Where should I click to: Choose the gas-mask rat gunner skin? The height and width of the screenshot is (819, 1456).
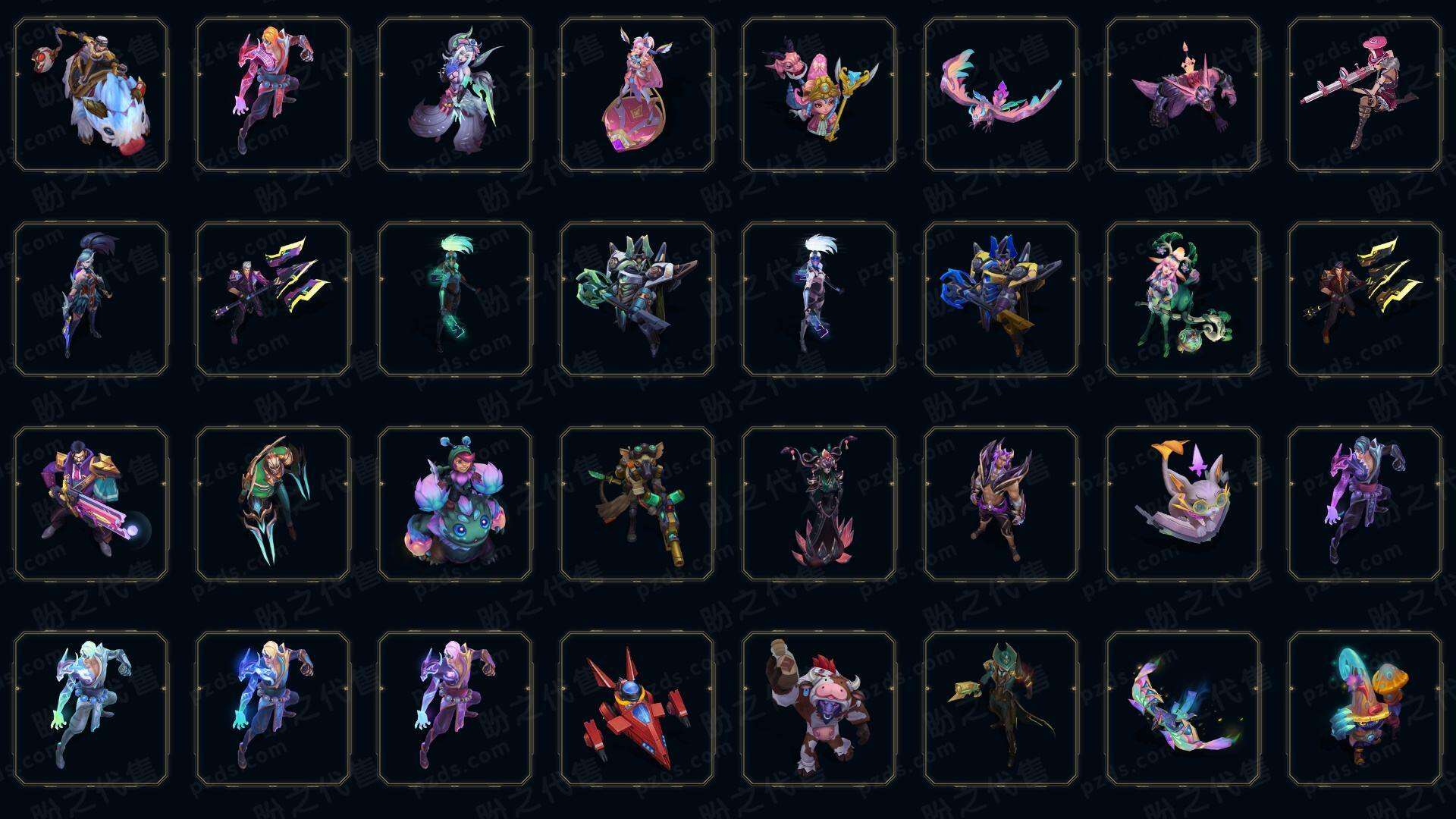tap(637, 504)
